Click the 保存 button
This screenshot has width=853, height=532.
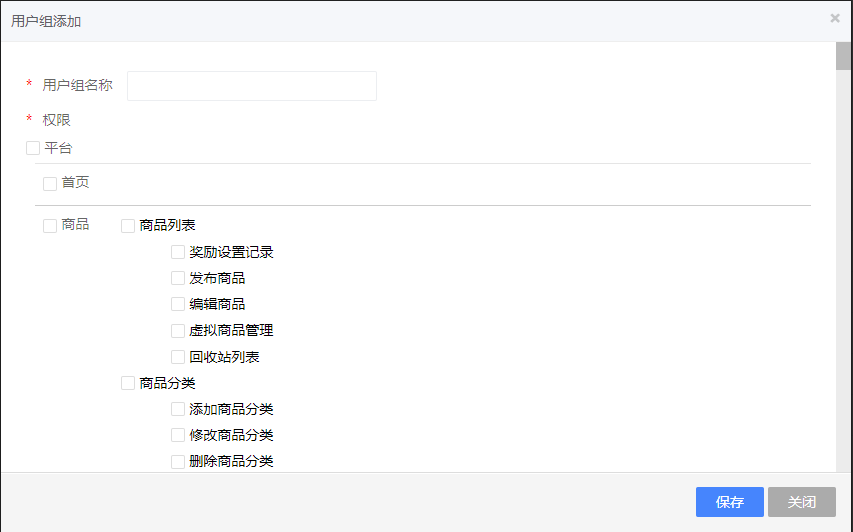730,502
